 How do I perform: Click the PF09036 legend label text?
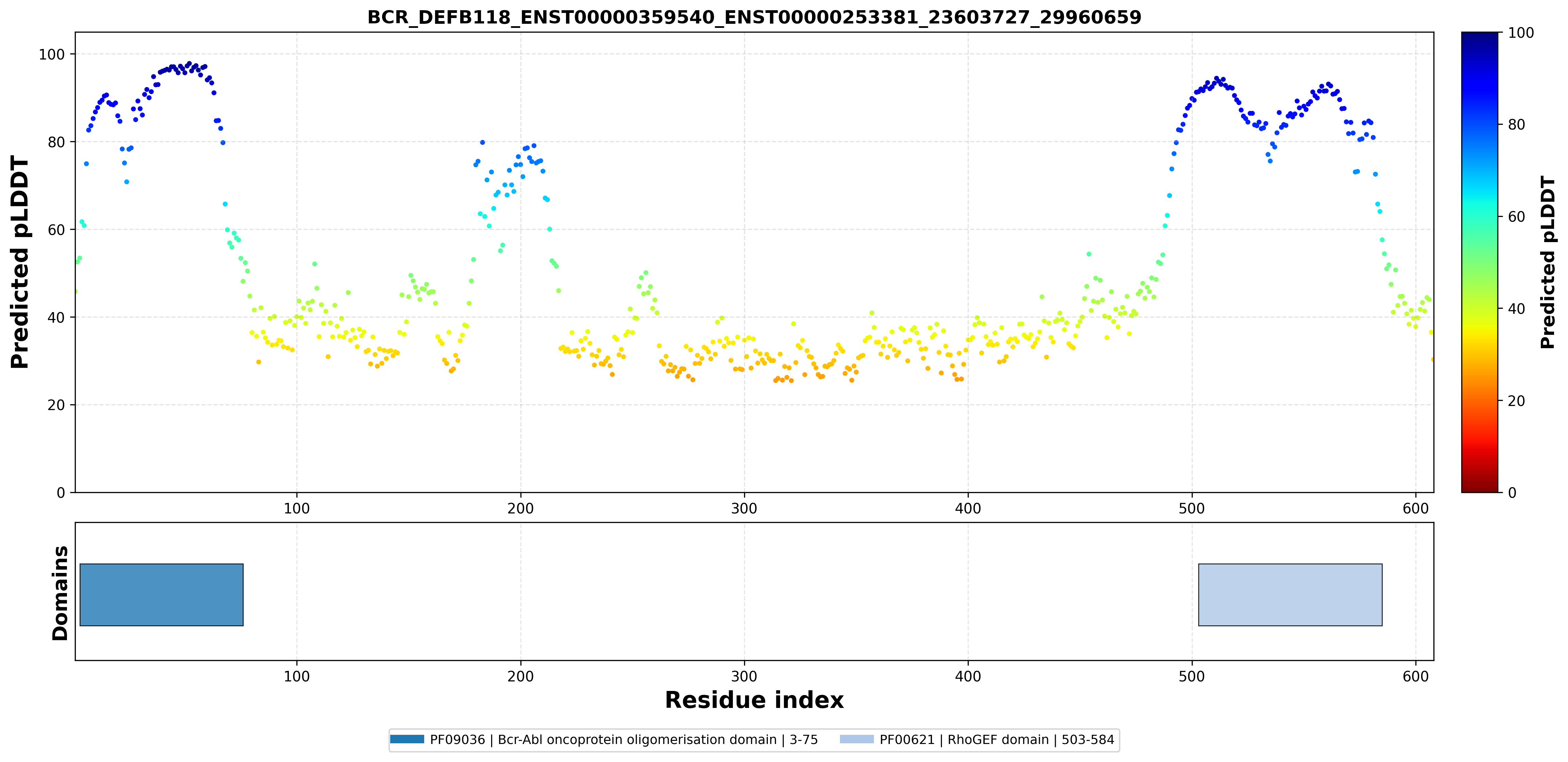click(x=624, y=740)
